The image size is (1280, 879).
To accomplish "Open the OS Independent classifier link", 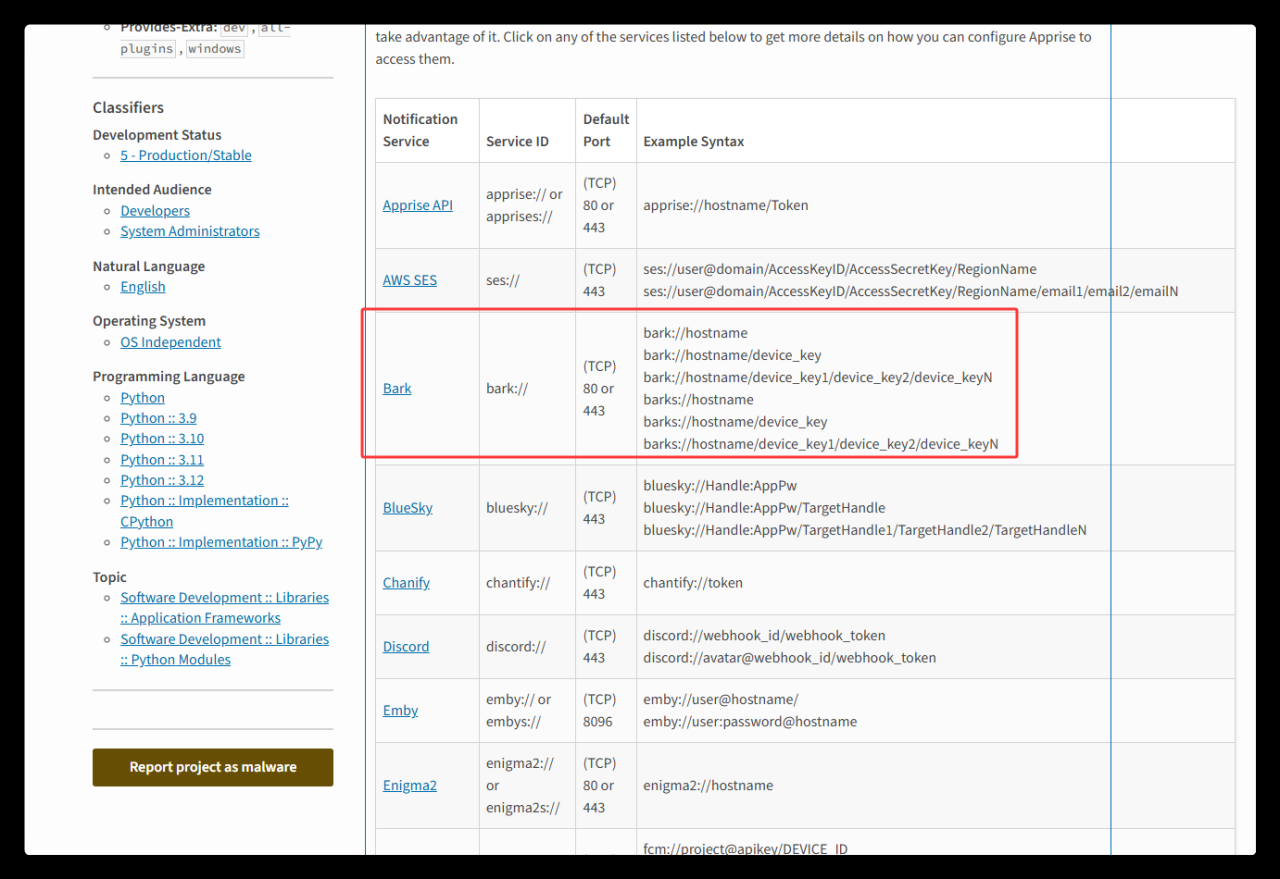I will [x=171, y=342].
